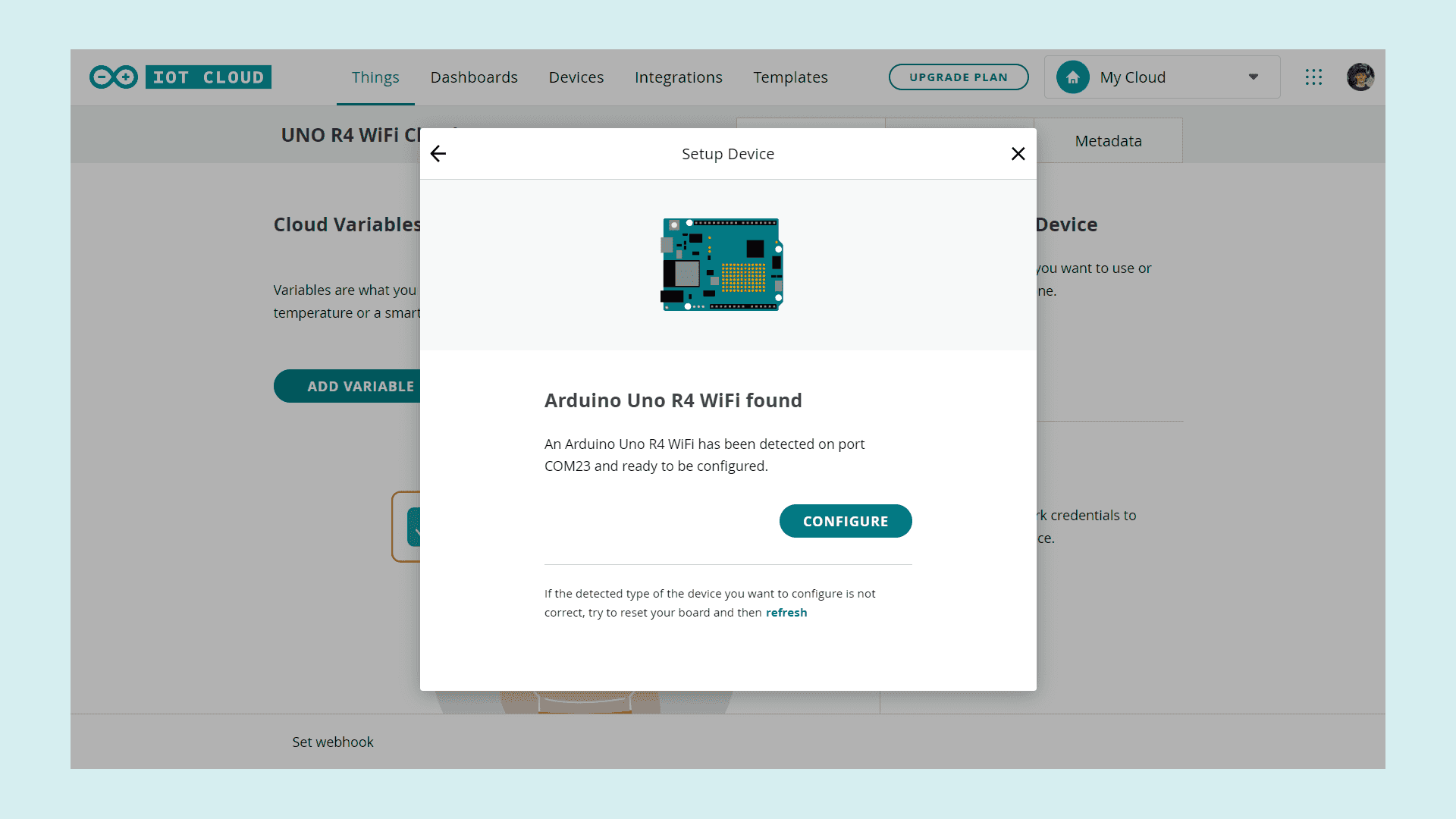This screenshot has height=819, width=1456.
Task: Click the Arduino Uno R4 board image
Action: click(721, 265)
